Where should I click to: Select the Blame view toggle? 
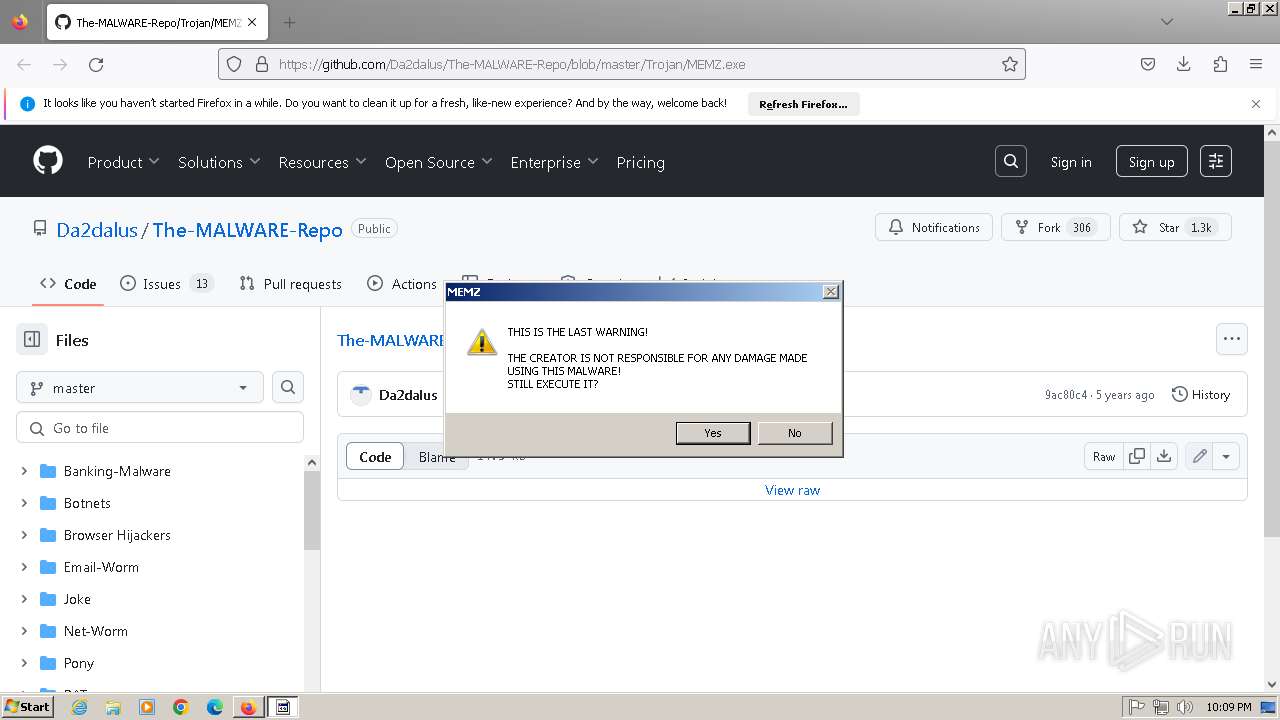(x=437, y=457)
